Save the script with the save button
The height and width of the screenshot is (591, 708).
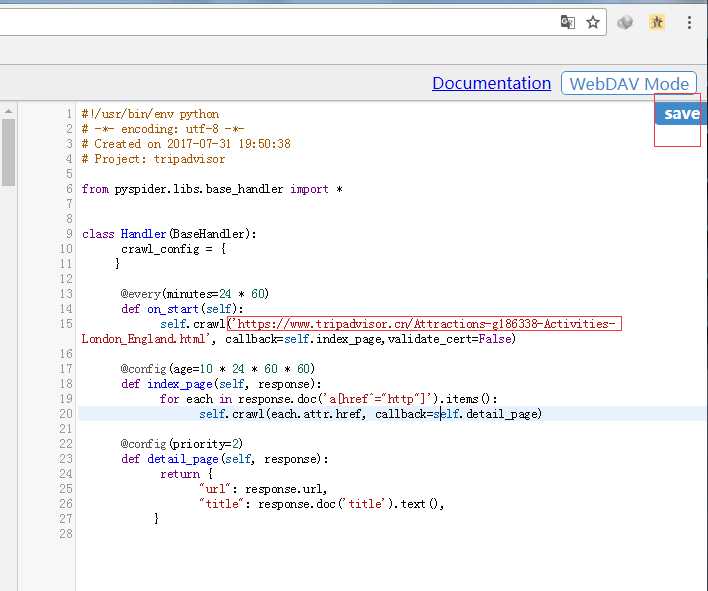[x=681, y=114]
